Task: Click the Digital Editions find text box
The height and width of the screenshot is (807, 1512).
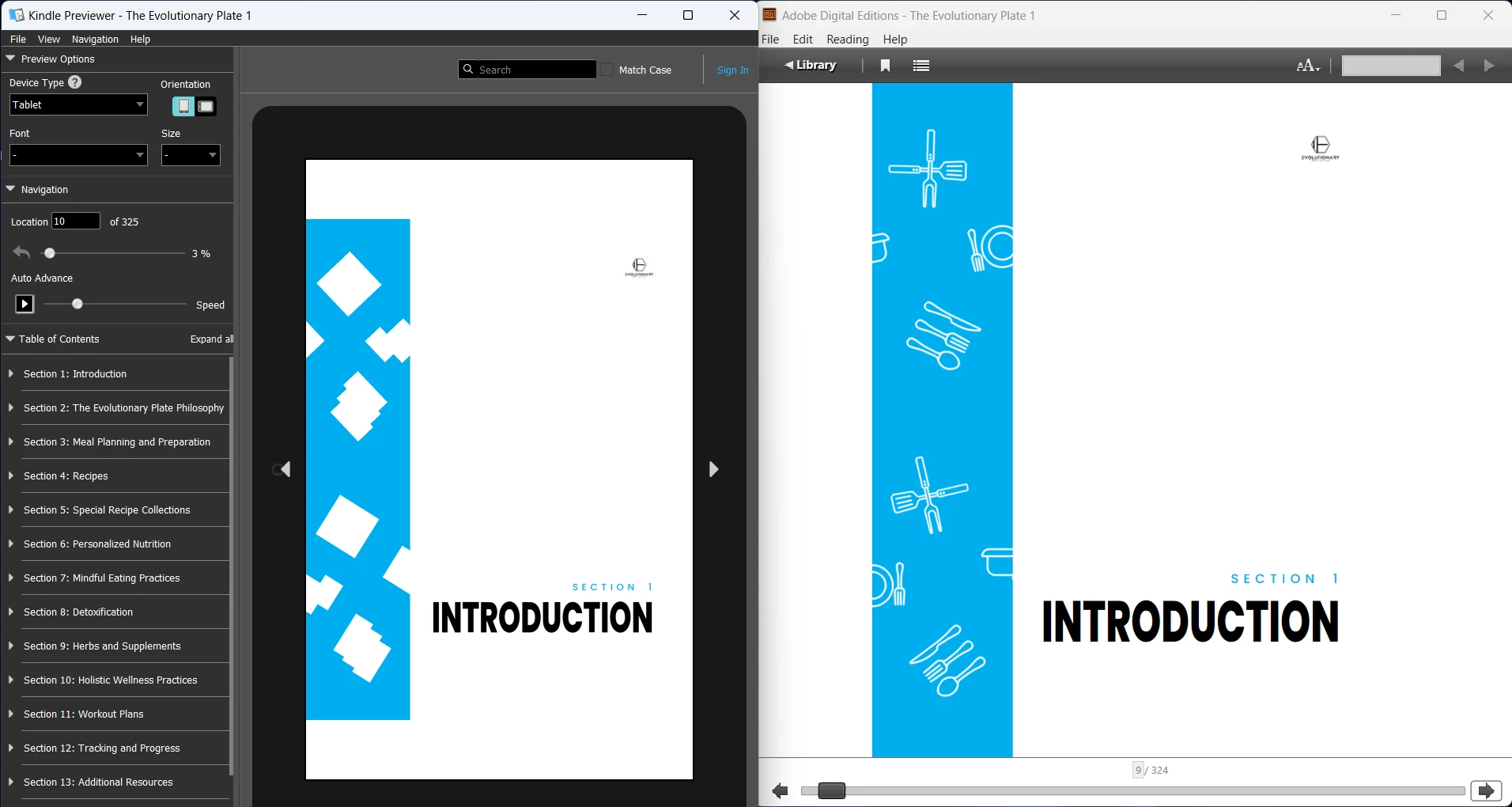Action: (1391, 66)
